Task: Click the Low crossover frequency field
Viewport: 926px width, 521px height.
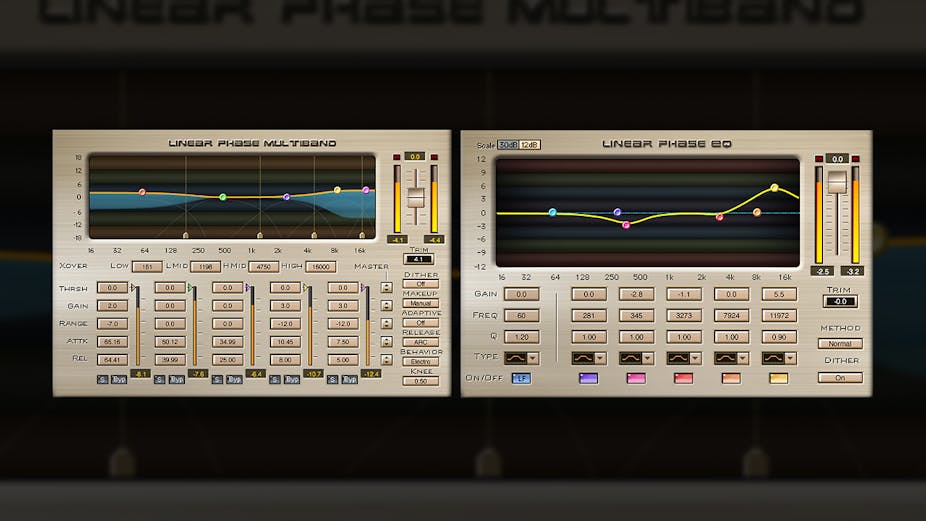Action: point(147,267)
